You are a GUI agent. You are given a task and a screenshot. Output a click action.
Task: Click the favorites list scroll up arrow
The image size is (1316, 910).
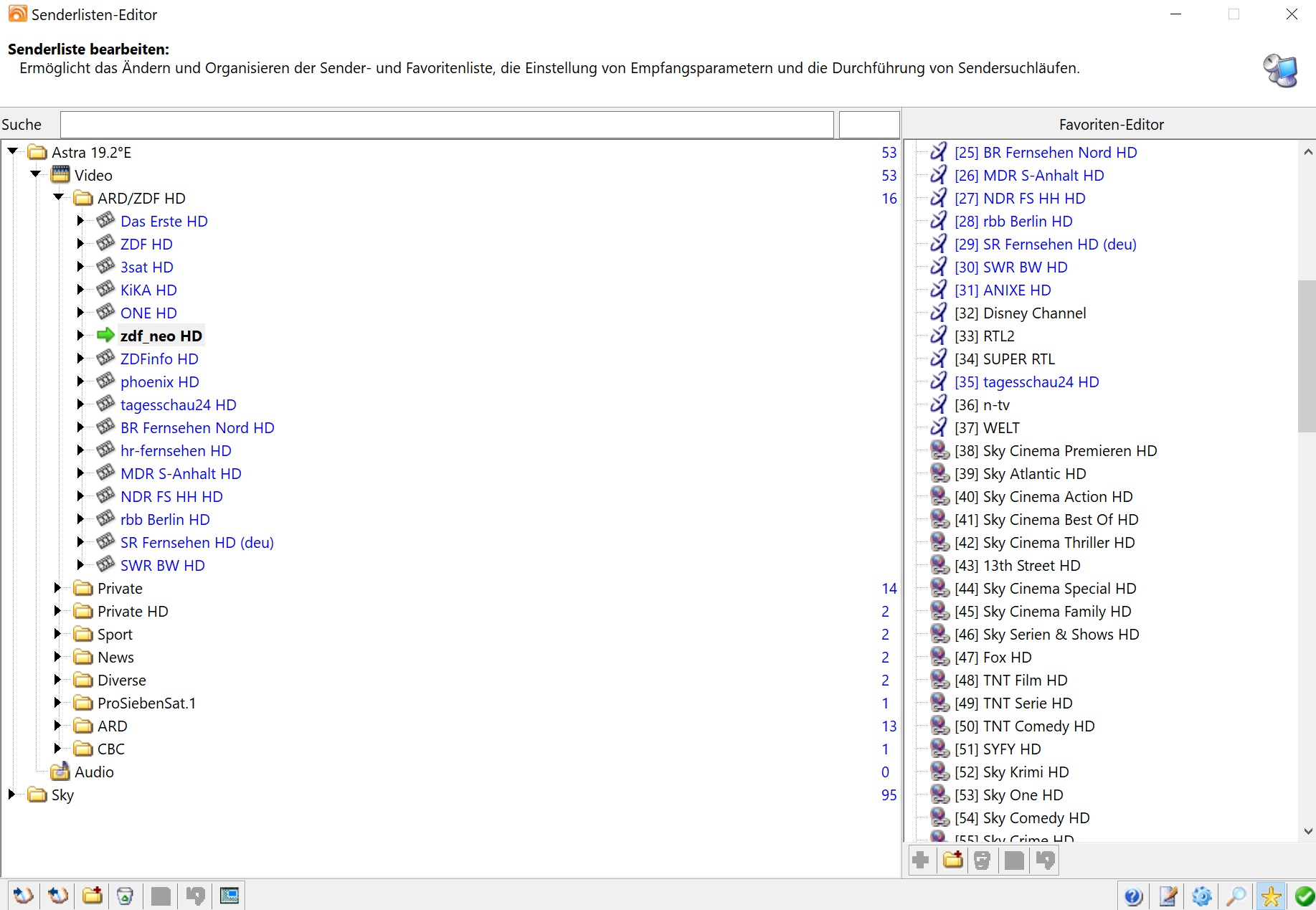[x=1307, y=152]
